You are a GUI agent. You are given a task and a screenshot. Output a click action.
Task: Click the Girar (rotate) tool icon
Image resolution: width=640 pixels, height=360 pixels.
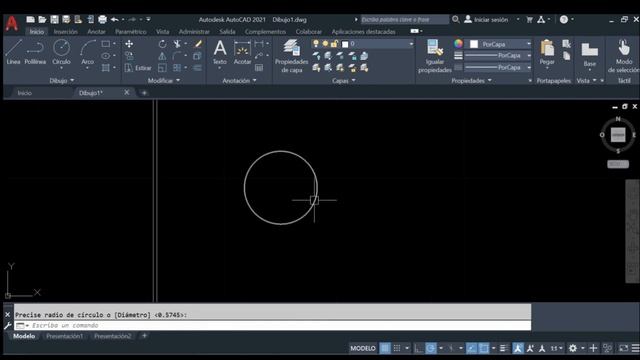pos(162,44)
